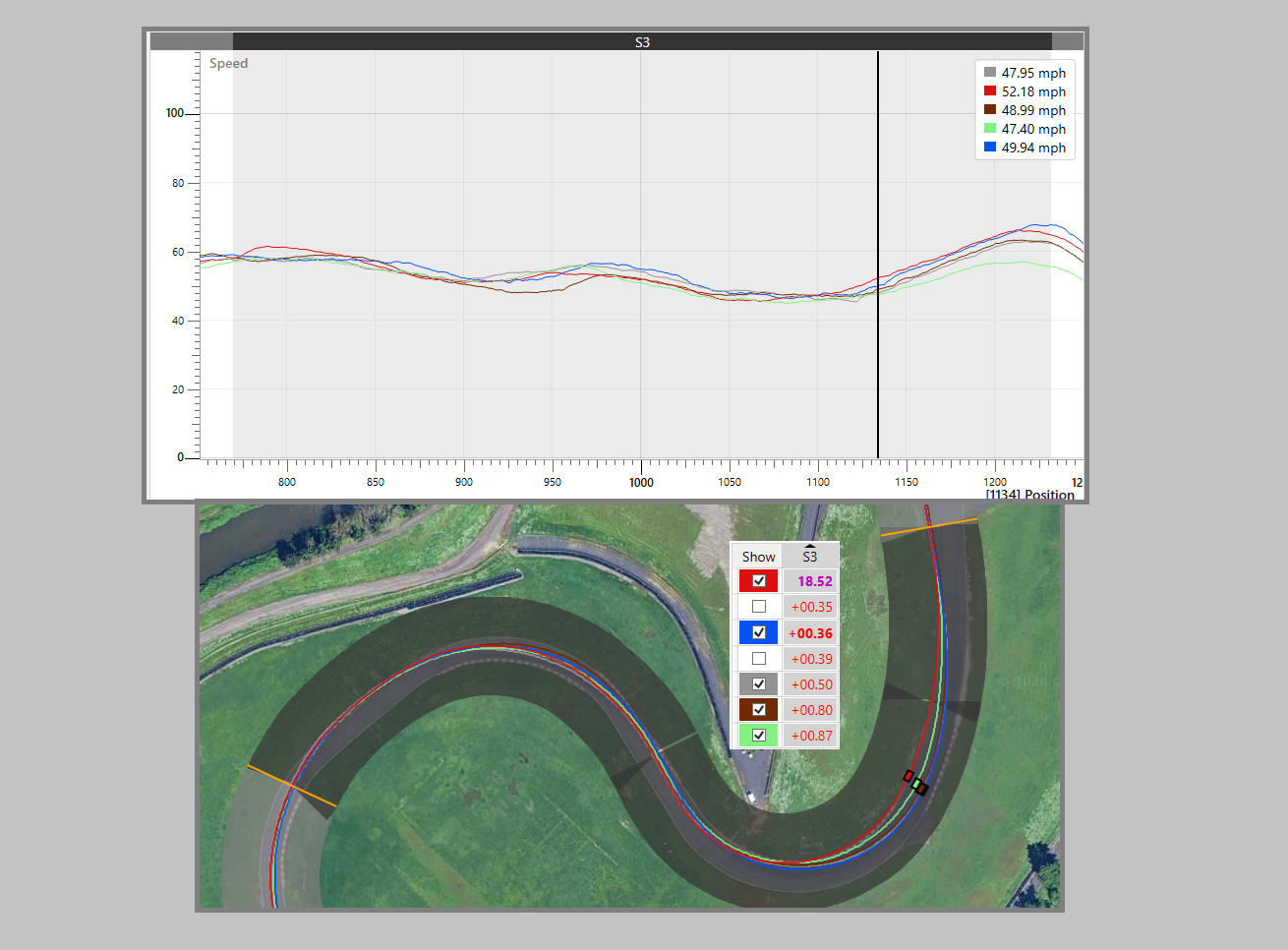Select the +00.39 time cell
Image resolution: width=1288 pixels, height=950 pixels.
point(811,659)
